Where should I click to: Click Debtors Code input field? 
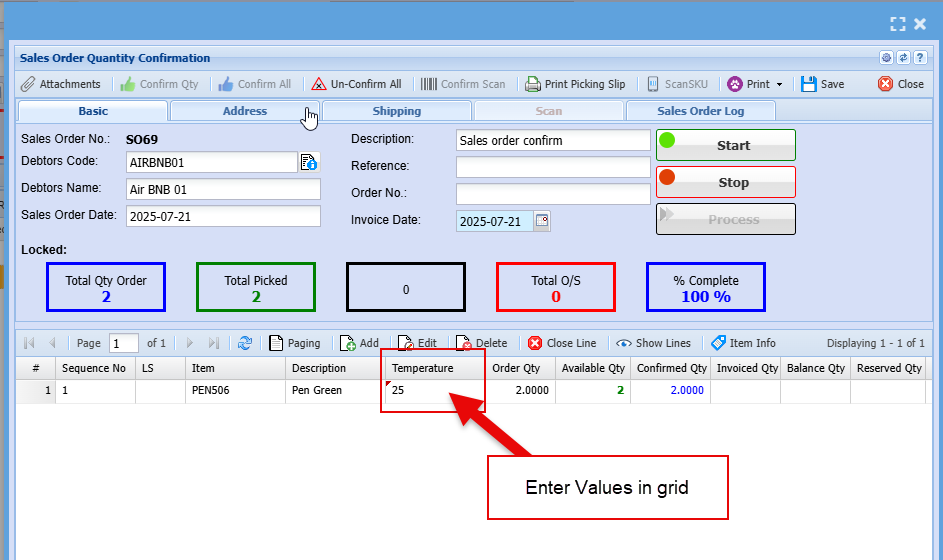pos(212,162)
